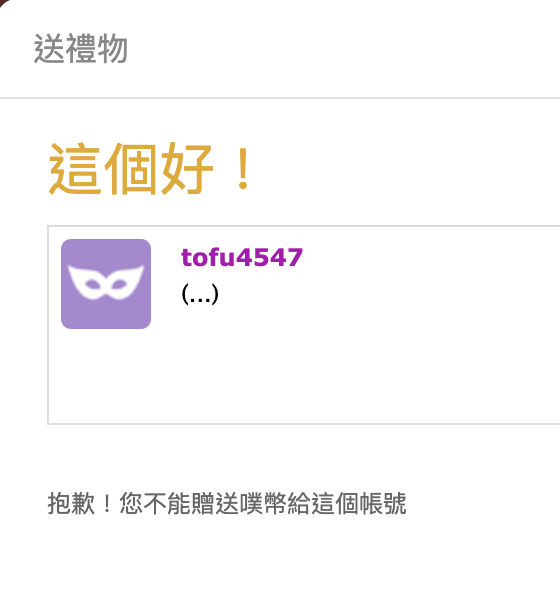Click the purple masquerade mask avatar

(x=106, y=284)
